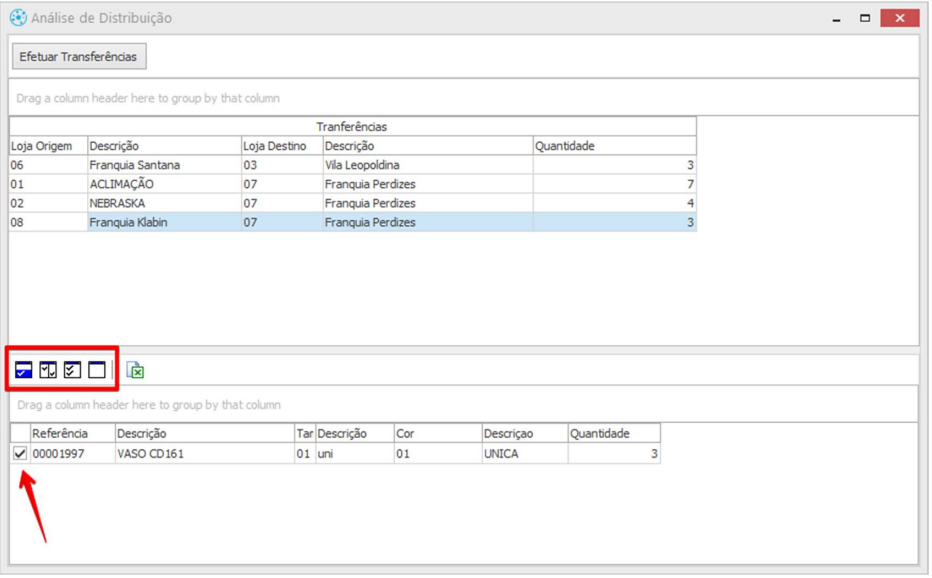Click the Descrição header right of Referência
This screenshot has height=578, width=932.
tap(204, 434)
